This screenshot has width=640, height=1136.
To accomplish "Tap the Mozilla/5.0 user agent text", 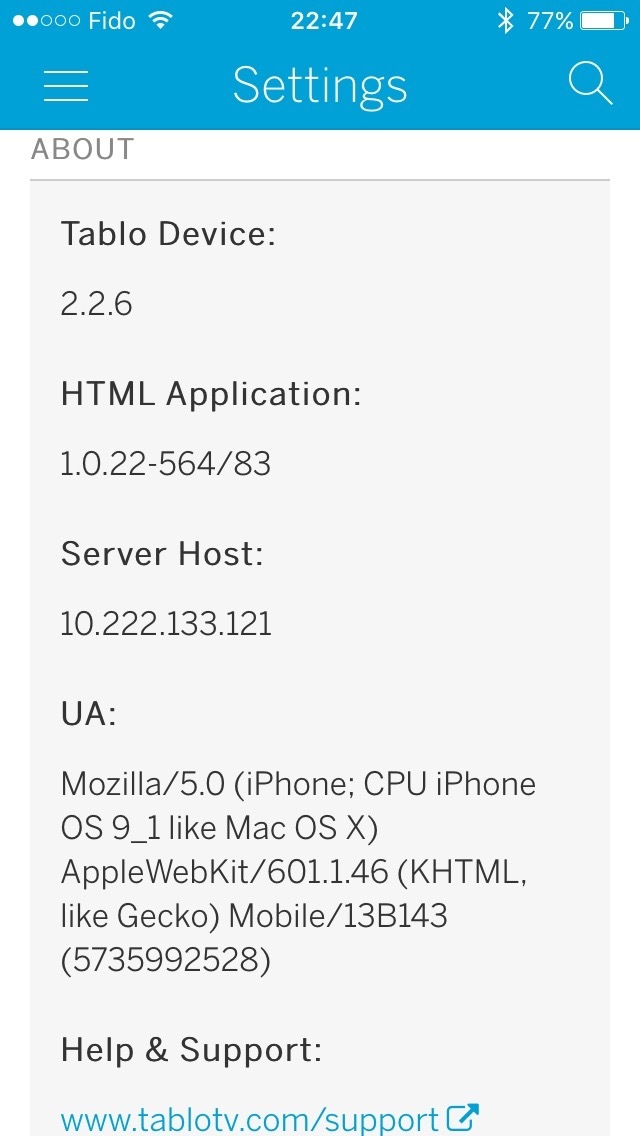I will click(298, 872).
